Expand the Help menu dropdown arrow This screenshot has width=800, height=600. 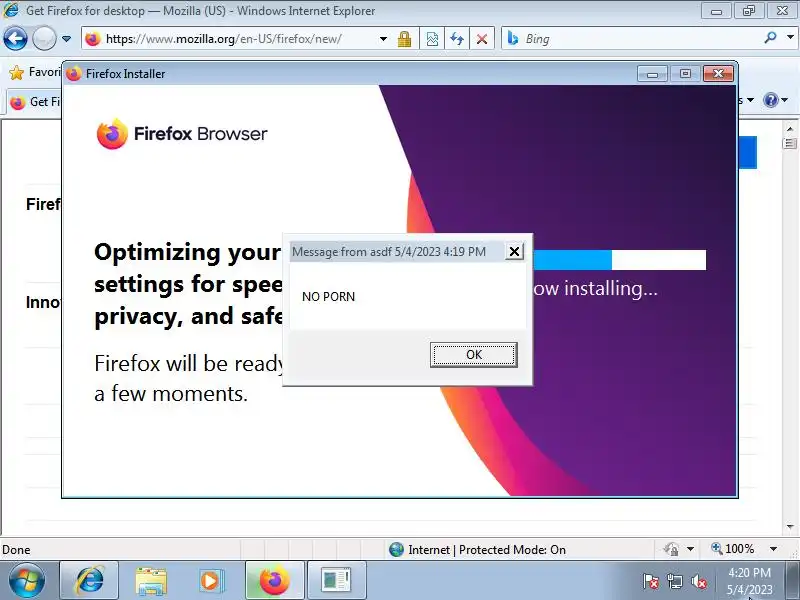click(x=784, y=100)
